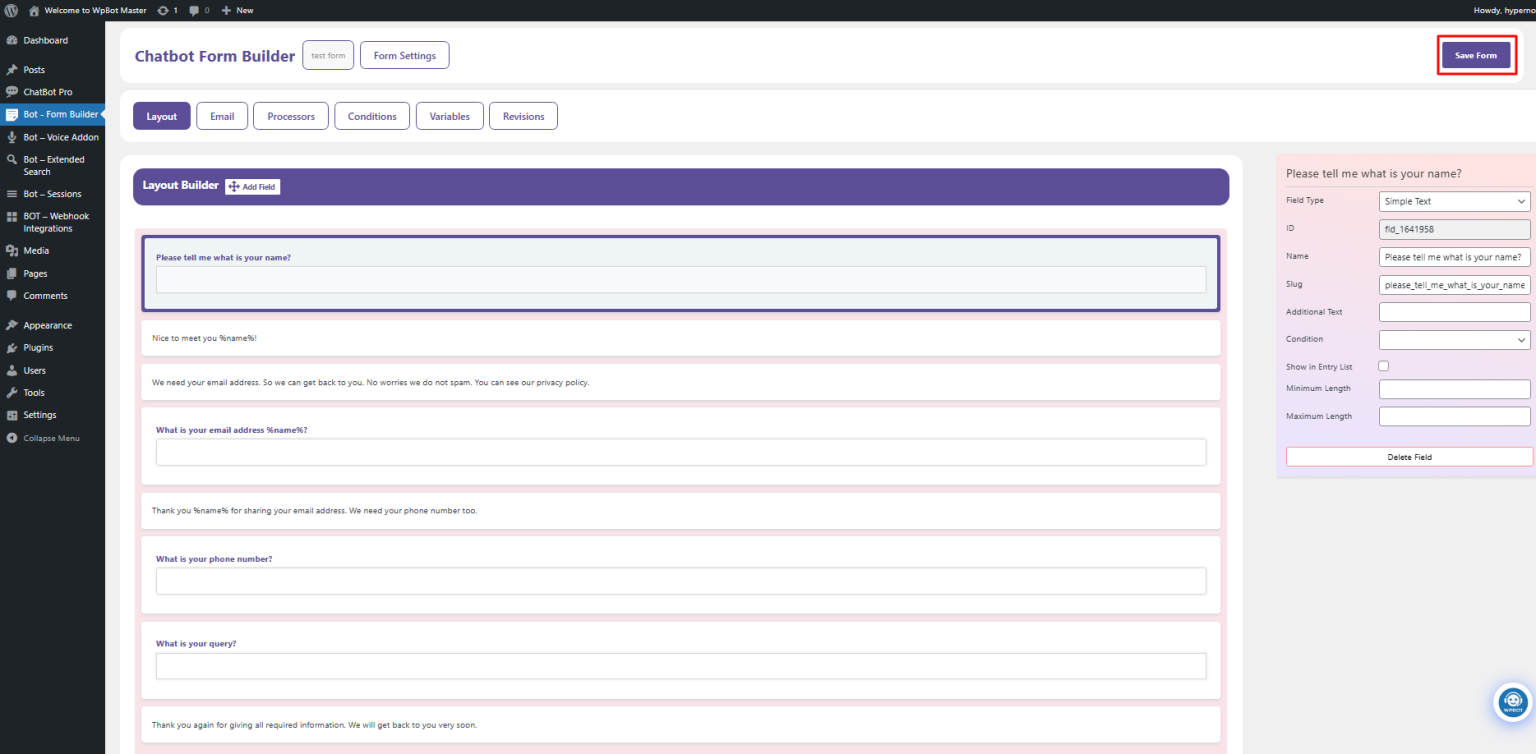Image resolution: width=1536 pixels, height=754 pixels.
Task: Click the What is your query input
Action: click(x=681, y=666)
